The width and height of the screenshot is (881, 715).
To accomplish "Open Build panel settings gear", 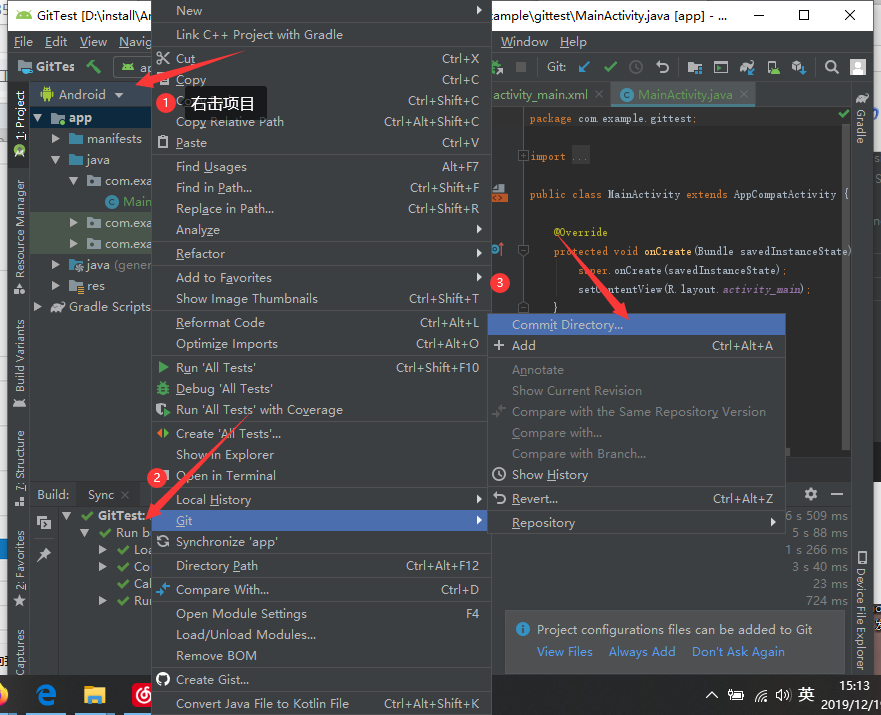I will coord(811,494).
